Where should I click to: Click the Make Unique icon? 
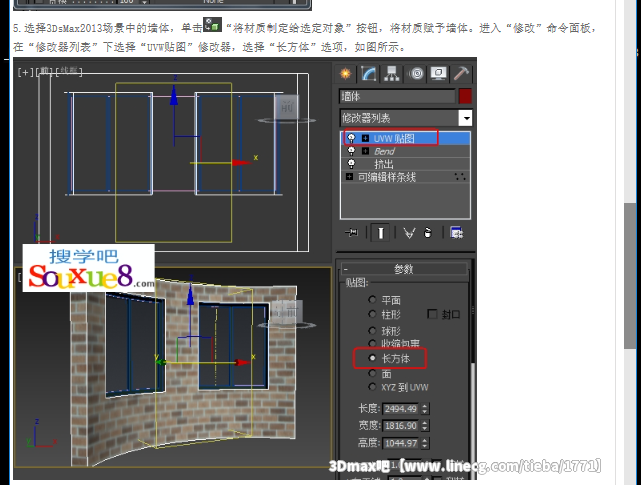coord(409,233)
